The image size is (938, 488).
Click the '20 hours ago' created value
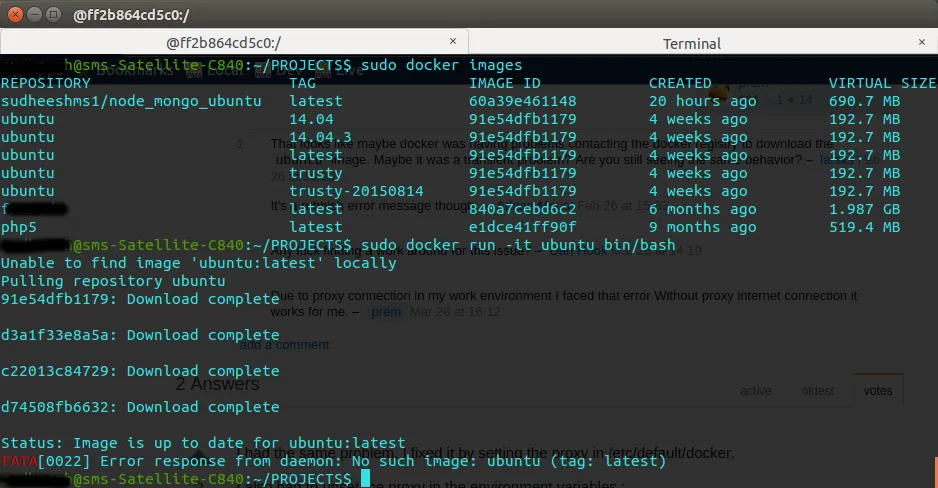coord(703,101)
